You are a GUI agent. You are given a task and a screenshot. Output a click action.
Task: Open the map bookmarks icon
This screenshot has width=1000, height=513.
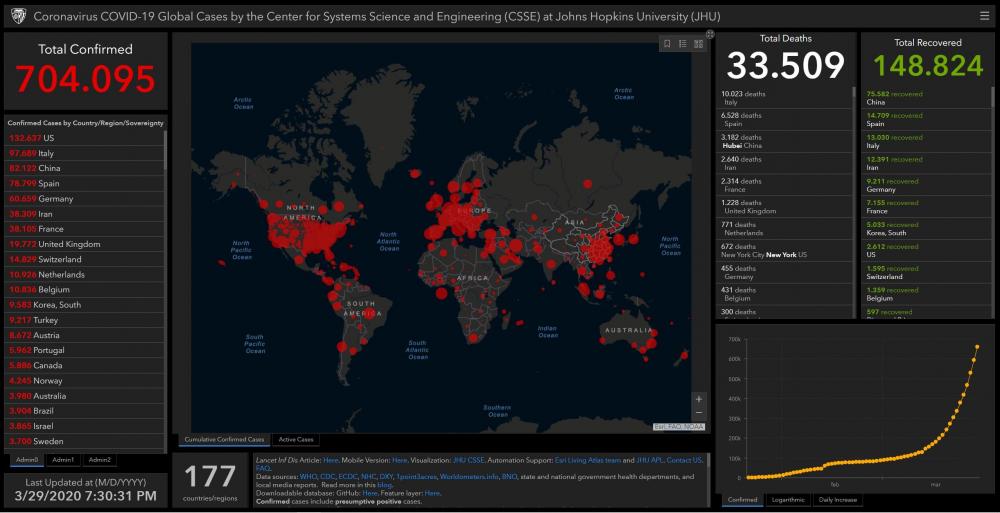click(x=667, y=43)
